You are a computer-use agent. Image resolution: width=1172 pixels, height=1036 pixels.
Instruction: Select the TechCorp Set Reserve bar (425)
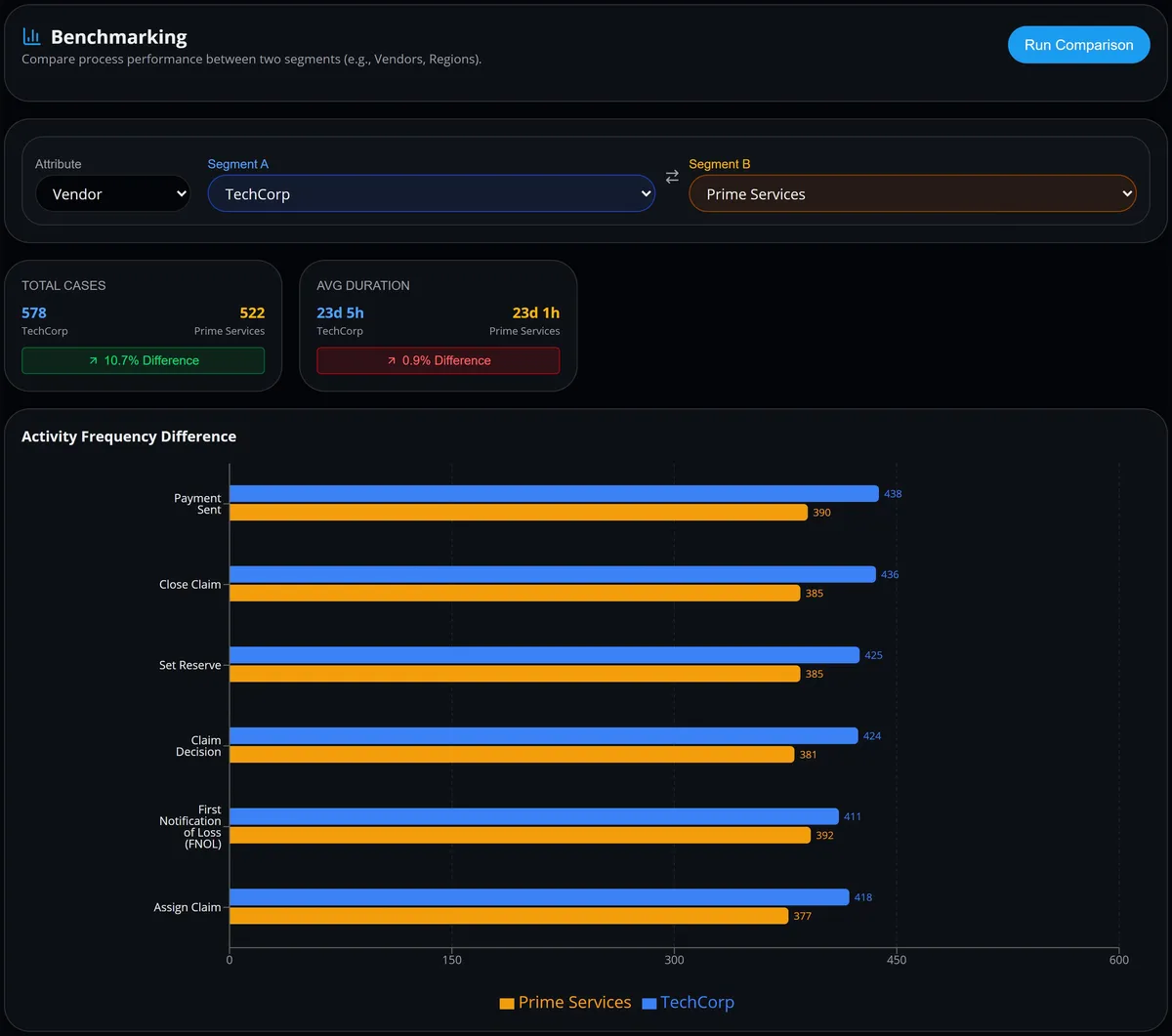[x=544, y=655]
